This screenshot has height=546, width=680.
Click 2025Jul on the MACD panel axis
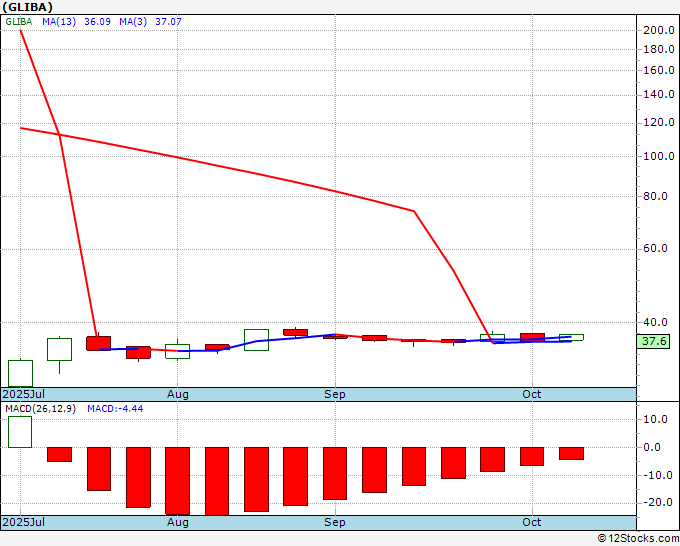point(24,522)
